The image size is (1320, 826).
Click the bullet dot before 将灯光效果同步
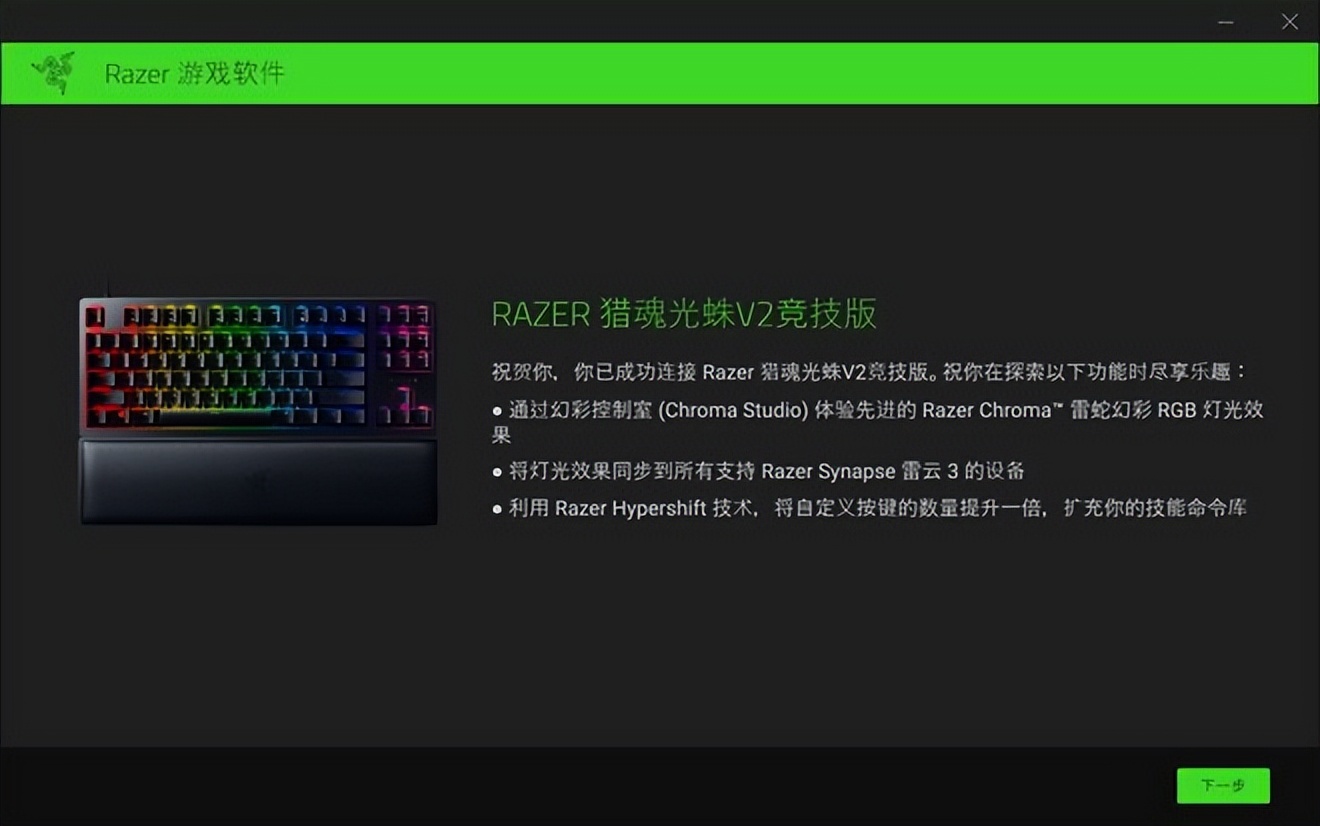click(x=498, y=472)
